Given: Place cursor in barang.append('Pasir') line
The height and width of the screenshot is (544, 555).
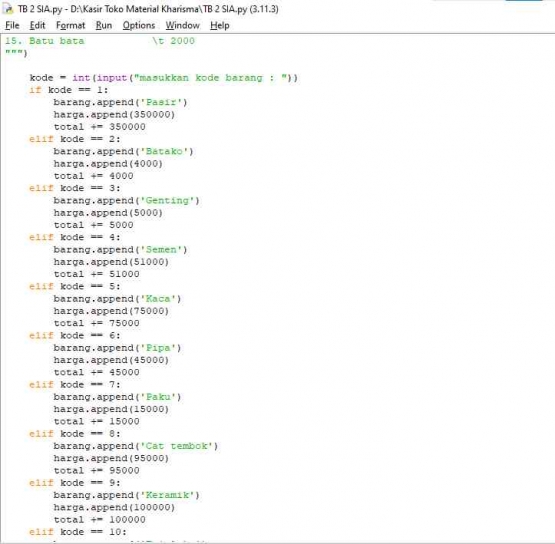Looking at the screenshot, I should point(120,102).
